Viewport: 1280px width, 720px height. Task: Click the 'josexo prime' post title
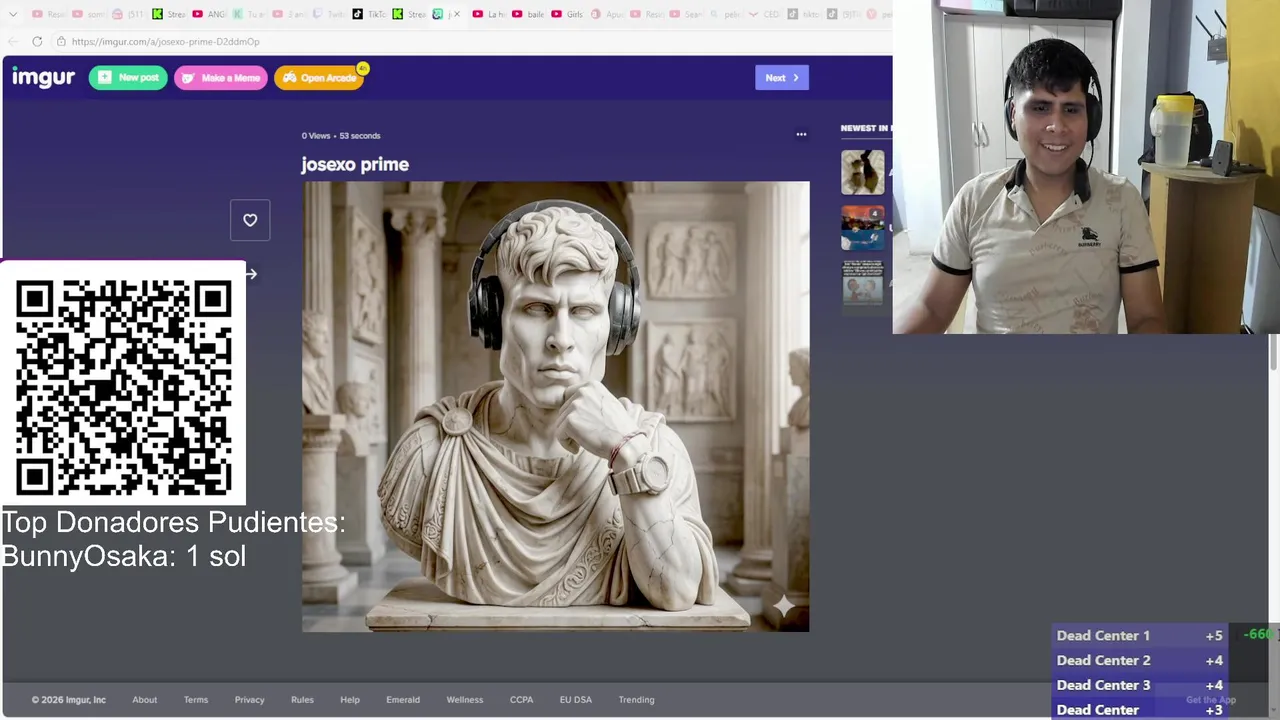click(355, 164)
